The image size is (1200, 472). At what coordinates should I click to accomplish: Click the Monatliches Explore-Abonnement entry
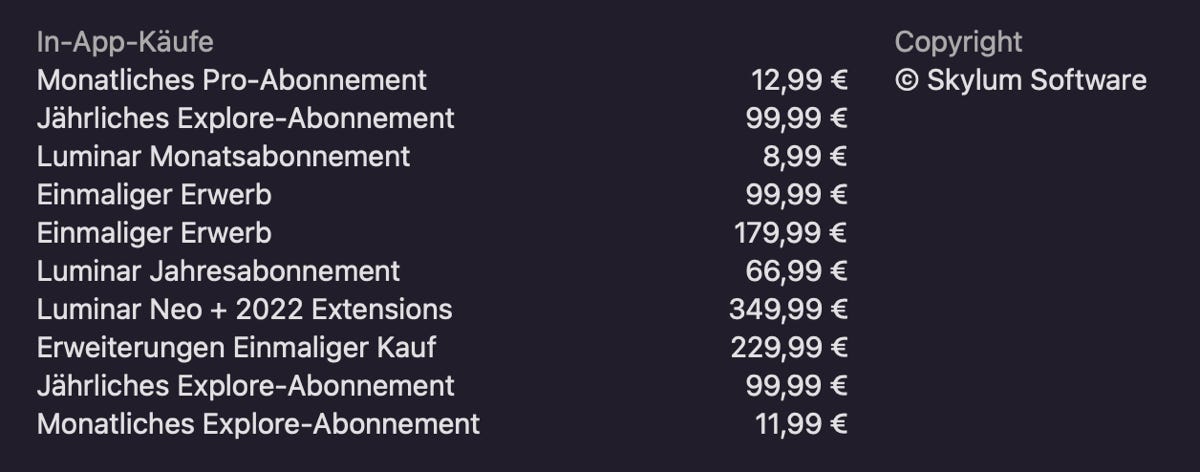click(x=258, y=424)
